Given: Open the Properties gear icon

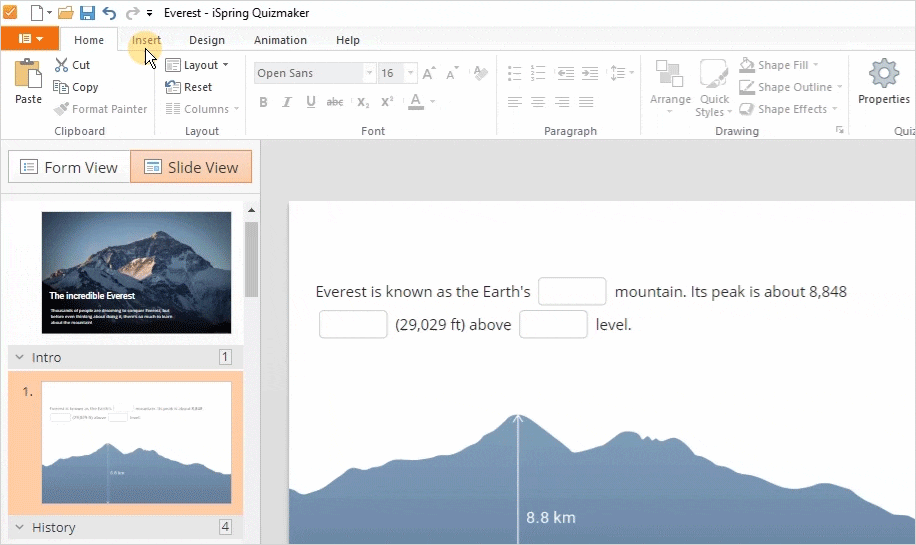Looking at the screenshot, I should pos(883,75).
